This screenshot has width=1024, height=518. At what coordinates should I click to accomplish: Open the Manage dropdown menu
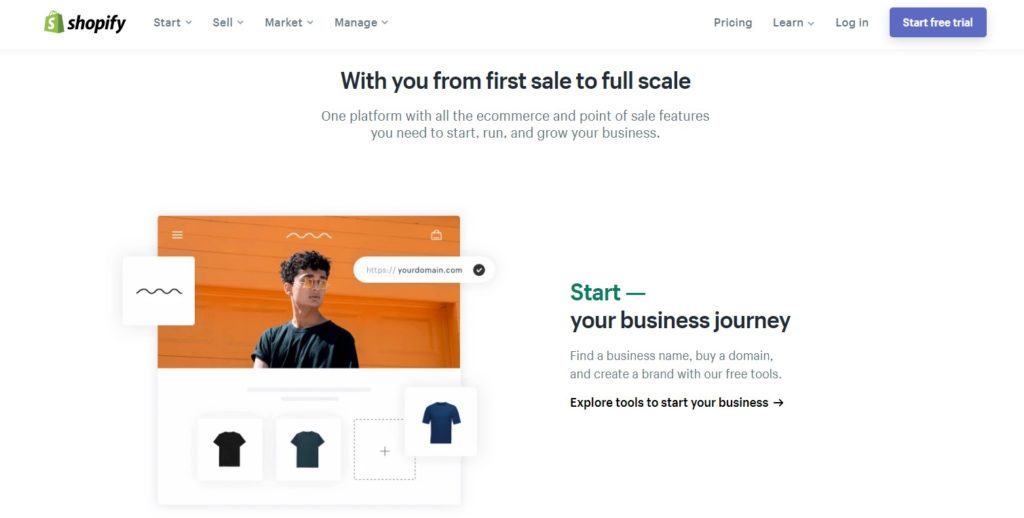click(361, 22)
